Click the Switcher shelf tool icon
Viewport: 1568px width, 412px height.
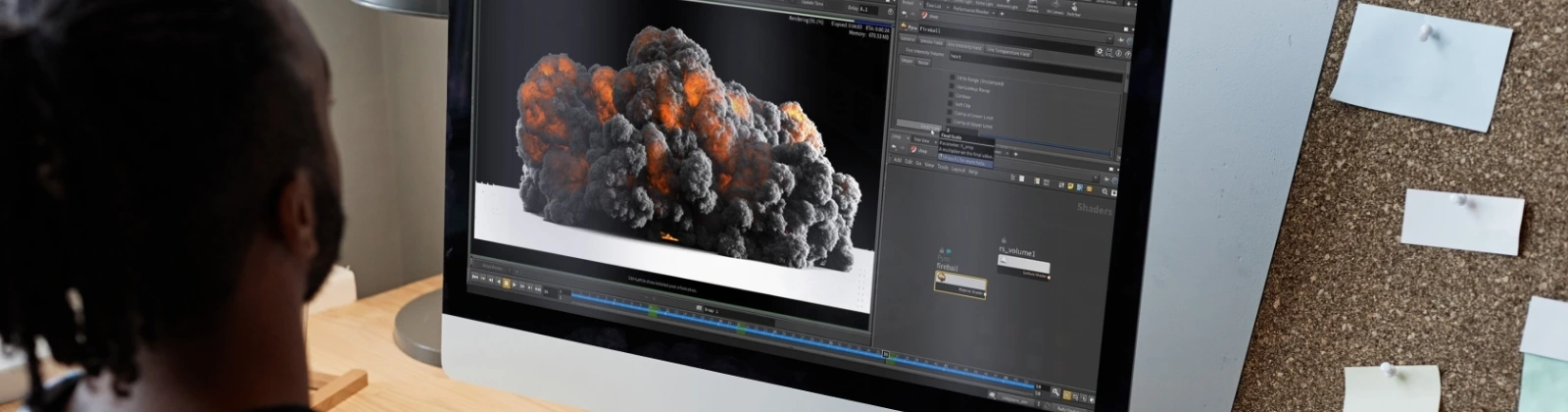tap(1073, 7)
